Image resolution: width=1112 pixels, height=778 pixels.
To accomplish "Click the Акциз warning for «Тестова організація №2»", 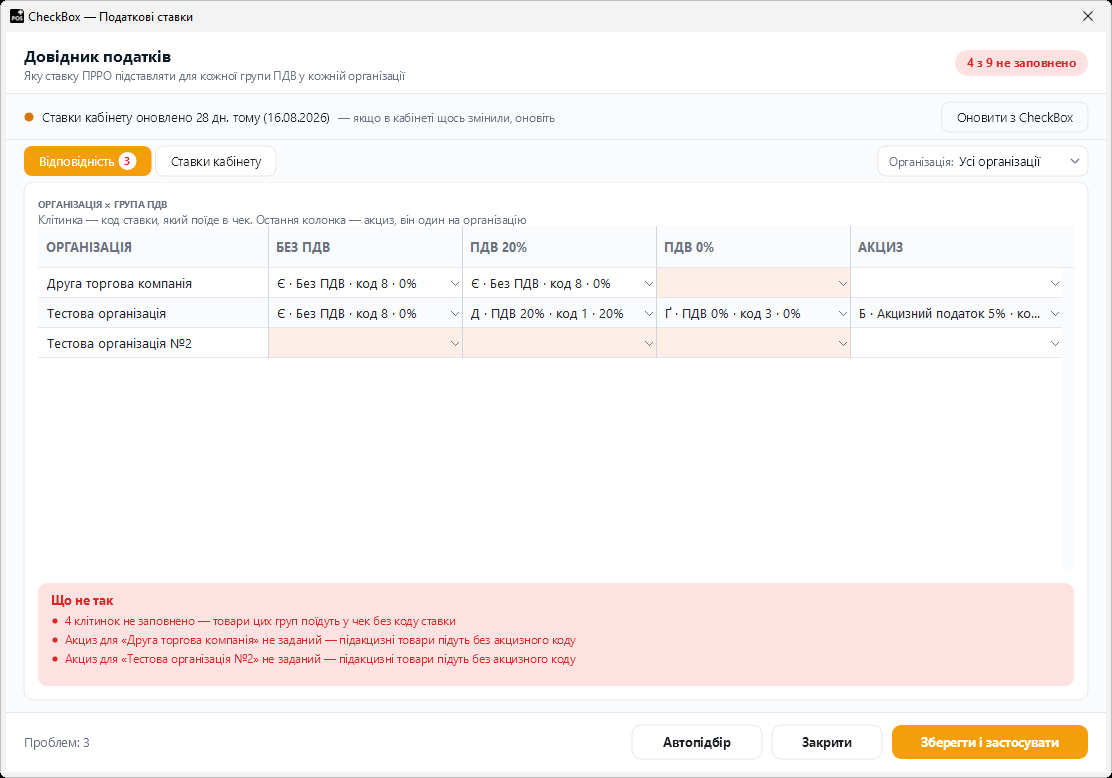I will point(320,660).
